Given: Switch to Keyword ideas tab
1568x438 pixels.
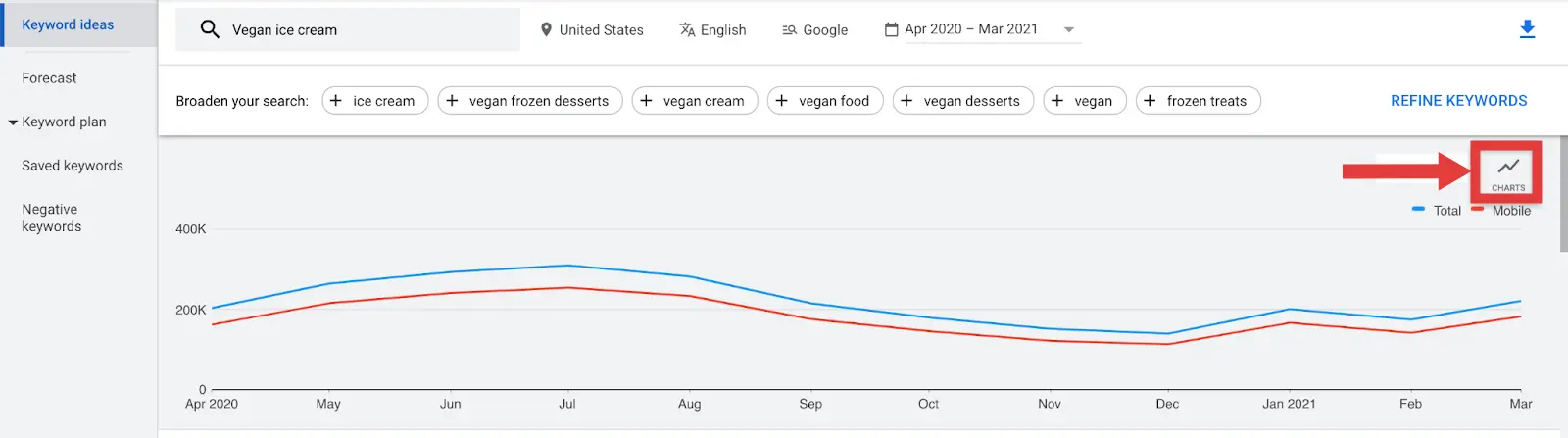Looking at the screenshot, I should tap(68, 24).
